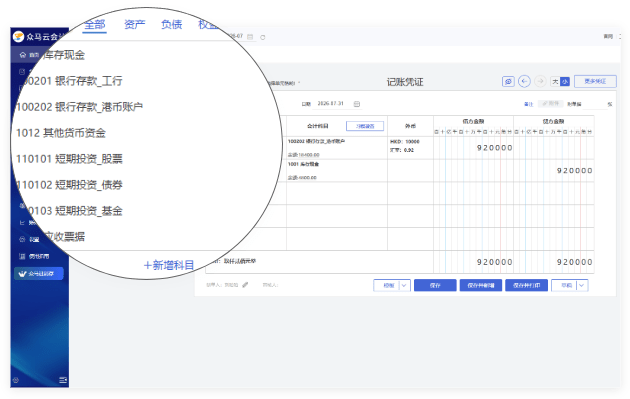The image size is (630, 399).
Task: Click the previous voucher left-arrow icon
Action: [524, 81]
